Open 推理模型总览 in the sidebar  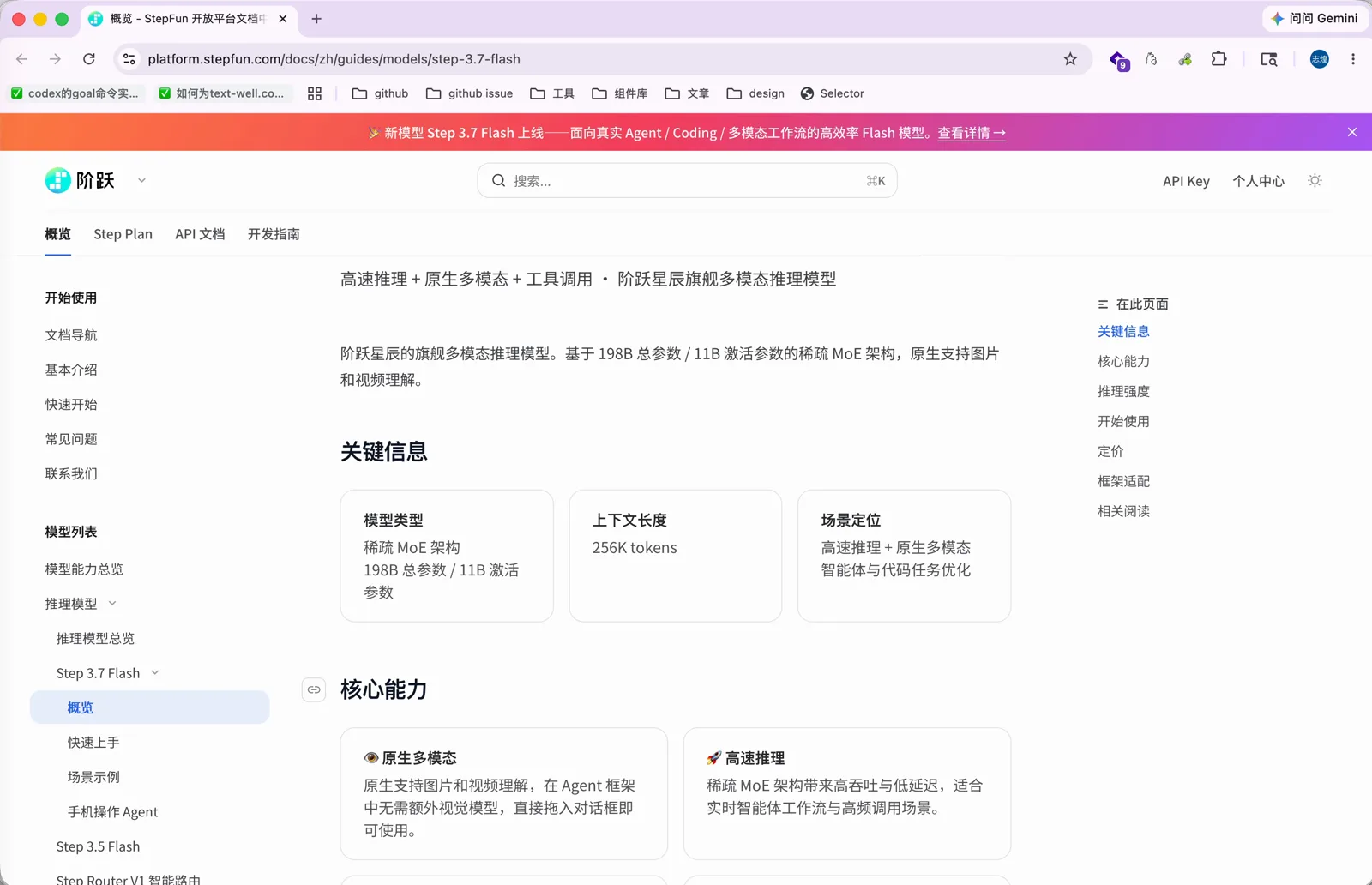[95, 639]
